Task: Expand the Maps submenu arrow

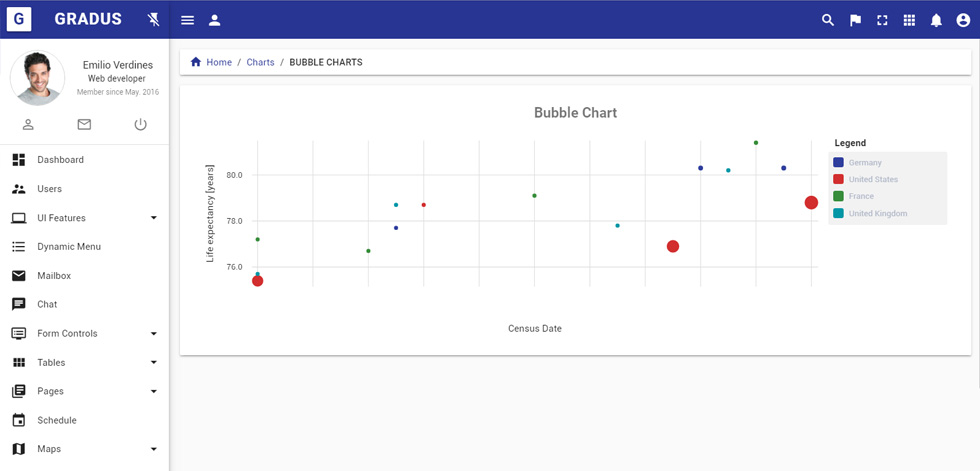Action: coord(154,449)
